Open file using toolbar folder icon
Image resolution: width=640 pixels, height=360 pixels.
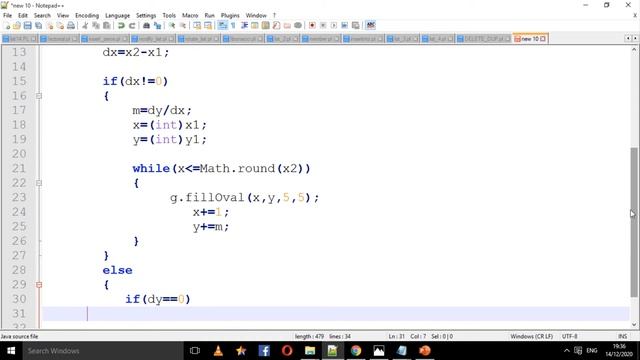tap(17, 25)
